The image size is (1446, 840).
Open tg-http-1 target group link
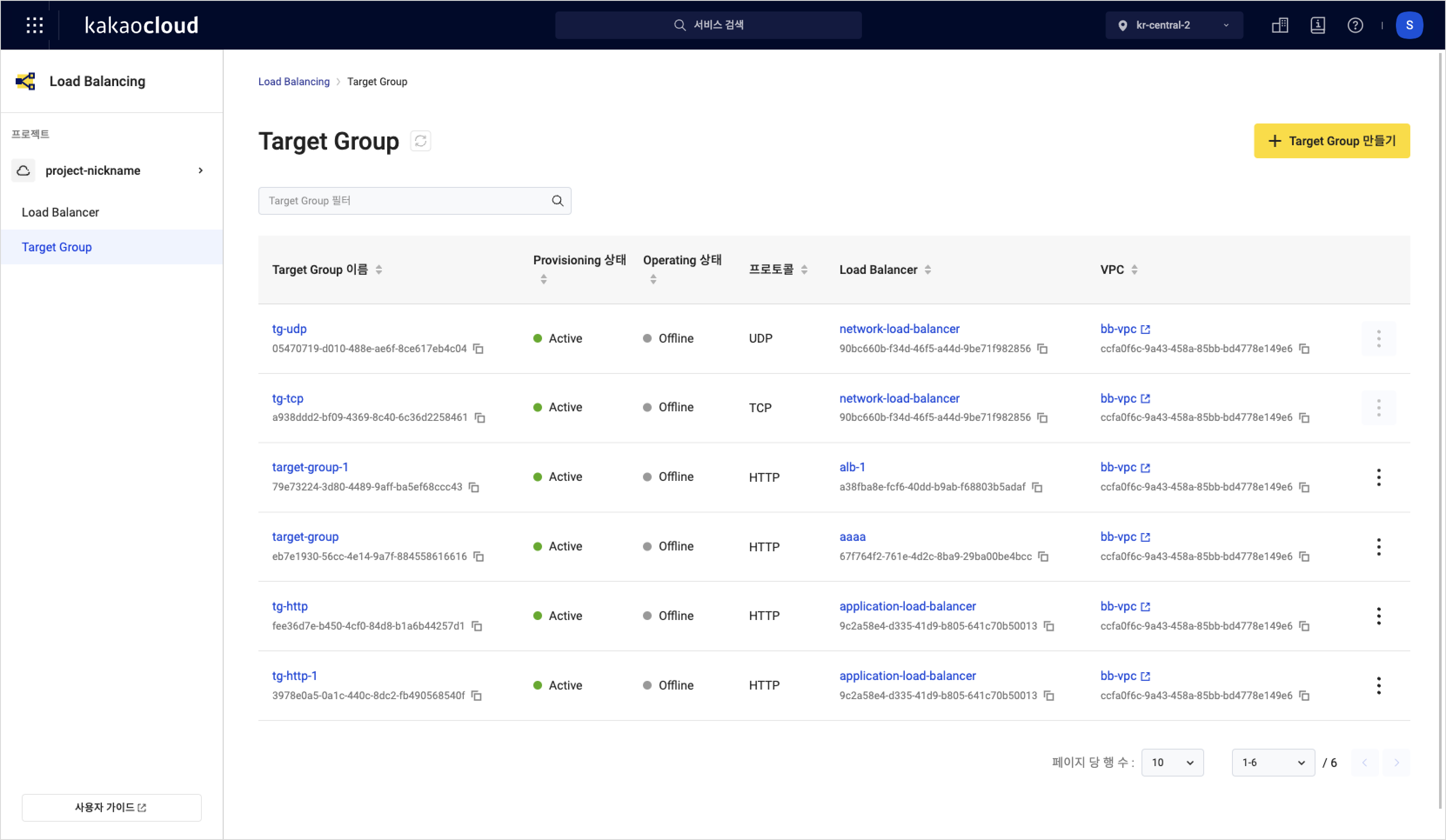coord(295,676)
